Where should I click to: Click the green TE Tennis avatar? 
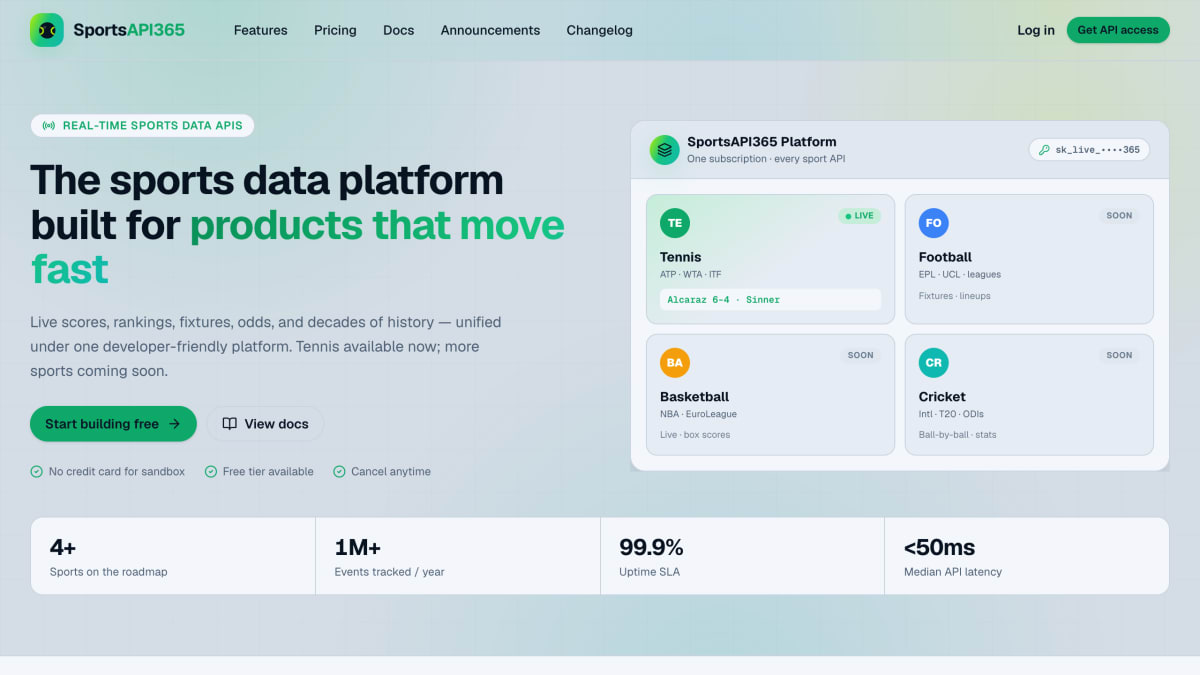675,223
